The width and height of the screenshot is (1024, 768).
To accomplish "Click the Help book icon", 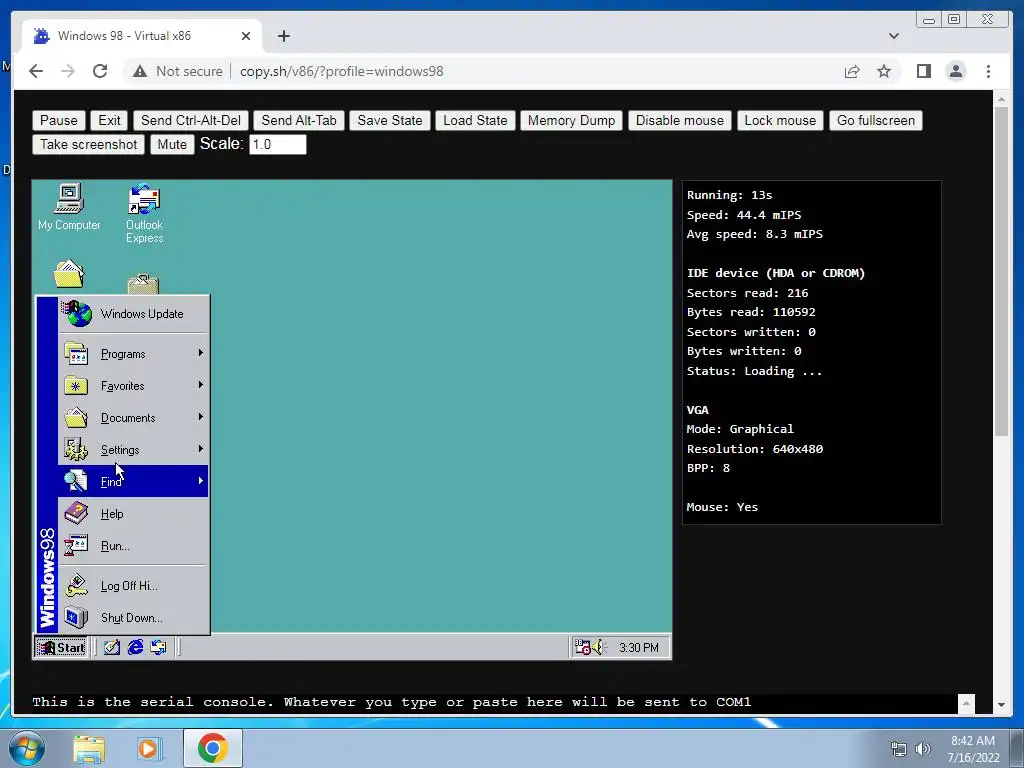I will point(76,513).
